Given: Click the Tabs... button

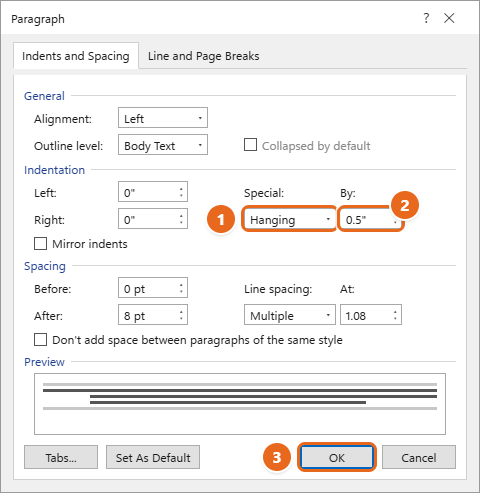Looking at the screenshot, I should click(61, 457).
